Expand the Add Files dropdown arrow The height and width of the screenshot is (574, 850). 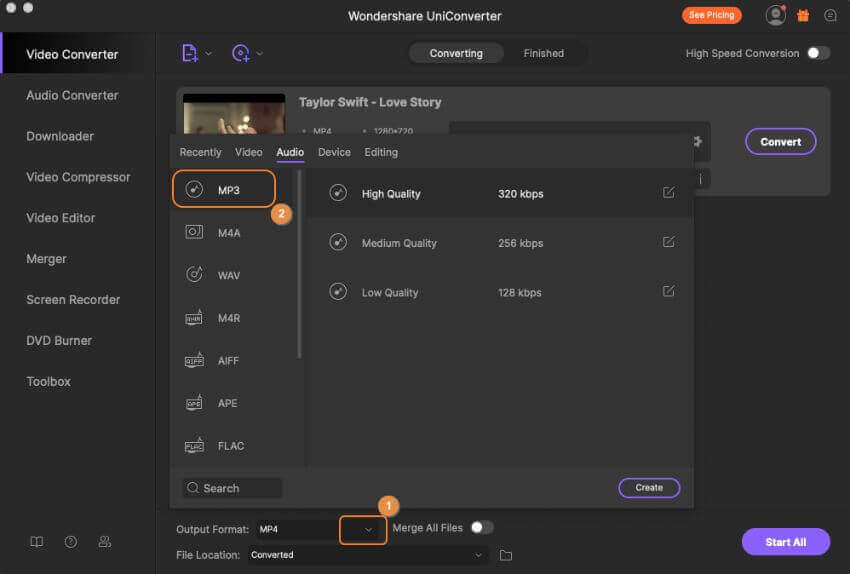(209, 53)
